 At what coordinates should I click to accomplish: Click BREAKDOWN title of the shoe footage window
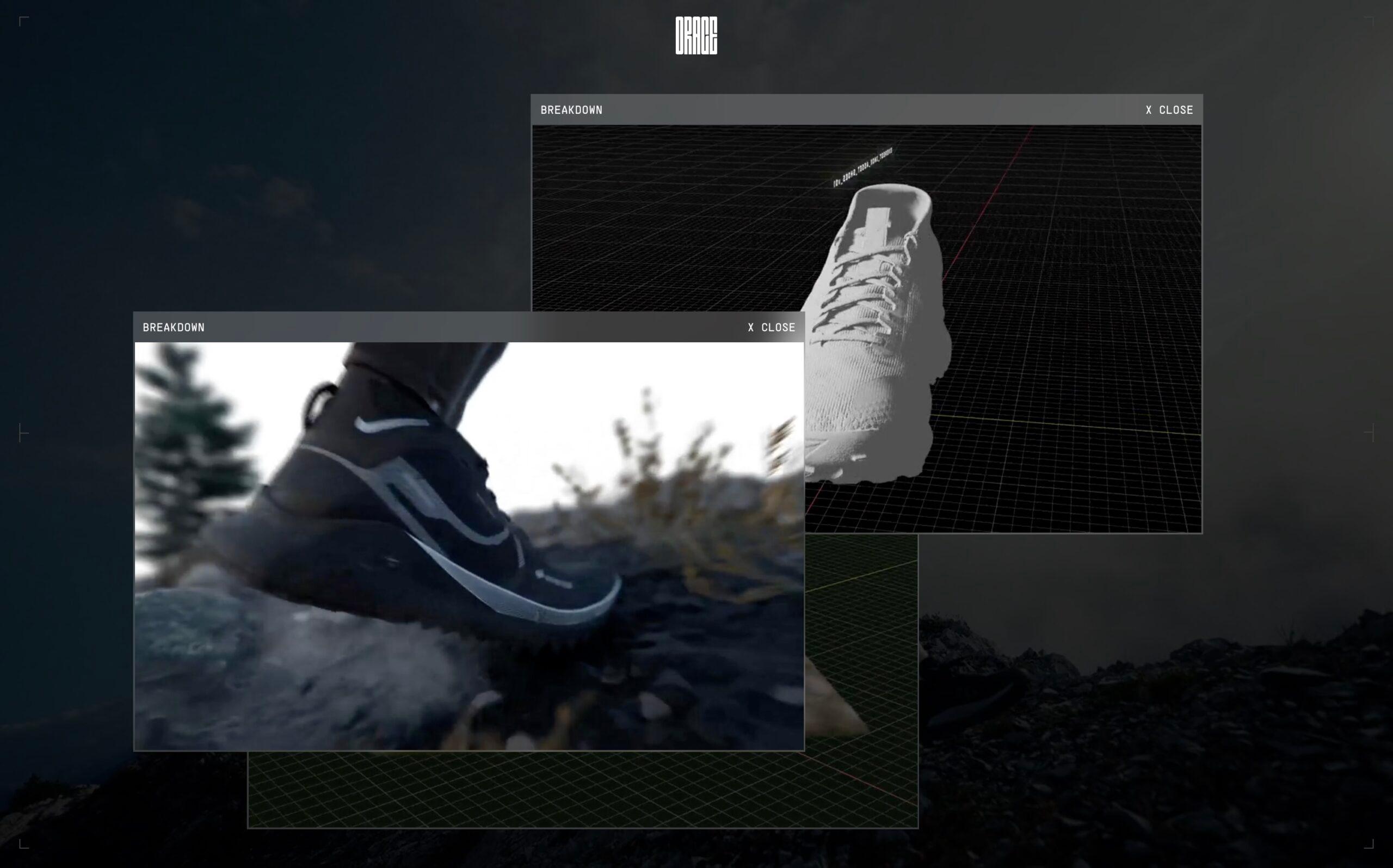(x=174, y=327)
